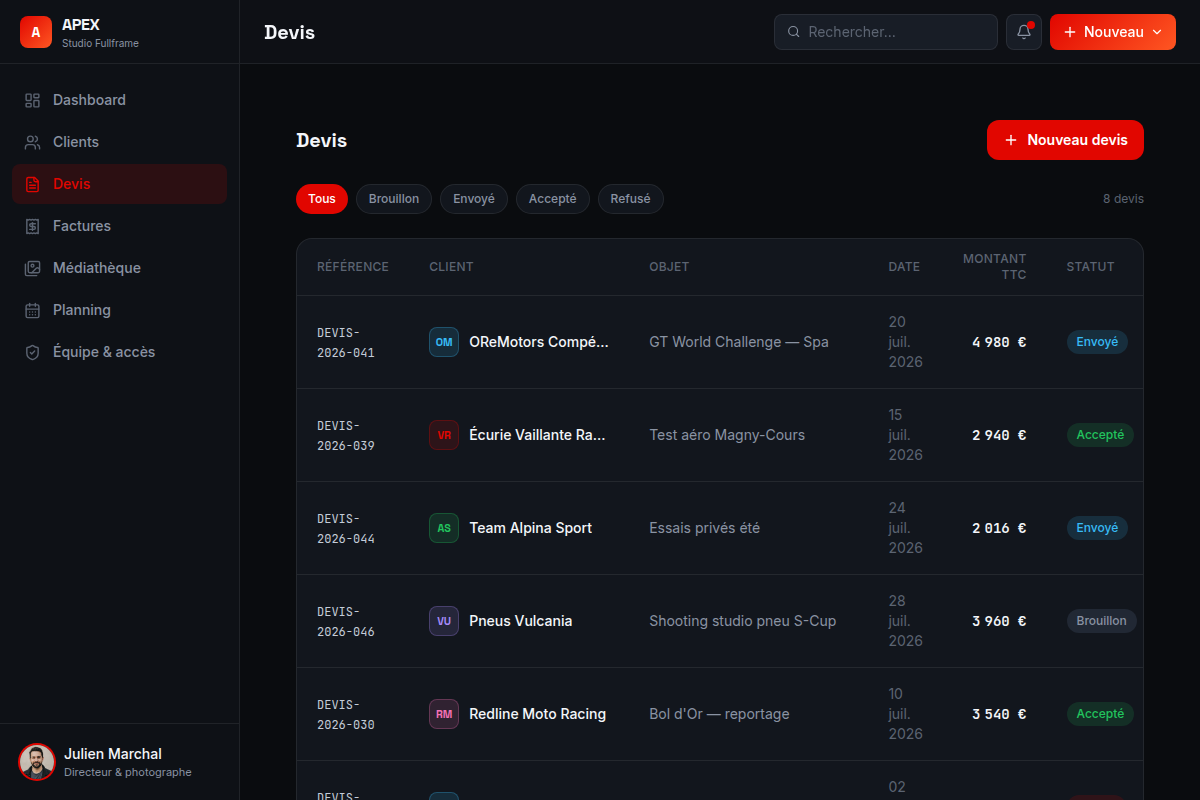Click the Dashboard grid icon in sidebar
The width and height of the screenshot is (1200, 800).
pos(33,100)
